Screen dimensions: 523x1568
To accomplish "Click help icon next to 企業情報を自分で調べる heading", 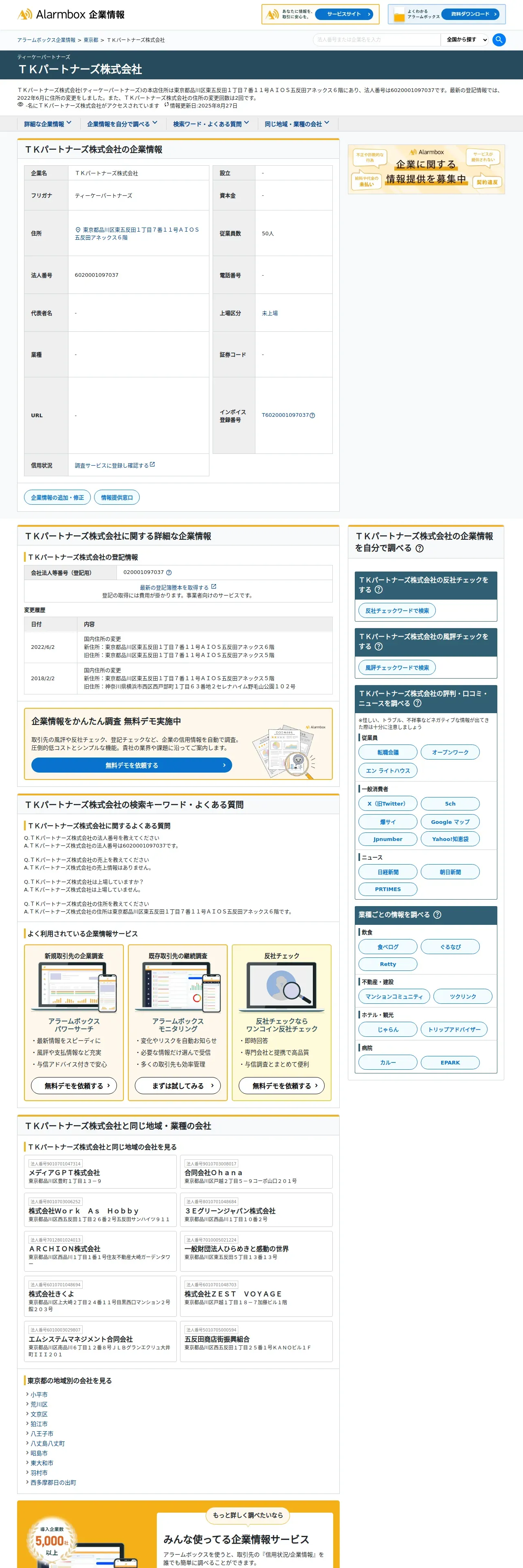I will click(420, 548).
